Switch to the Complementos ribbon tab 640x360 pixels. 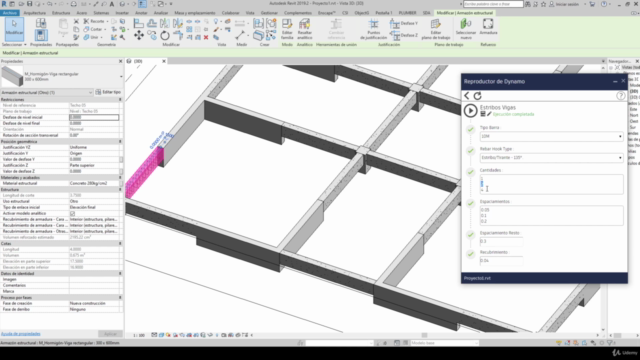[298, 13]
